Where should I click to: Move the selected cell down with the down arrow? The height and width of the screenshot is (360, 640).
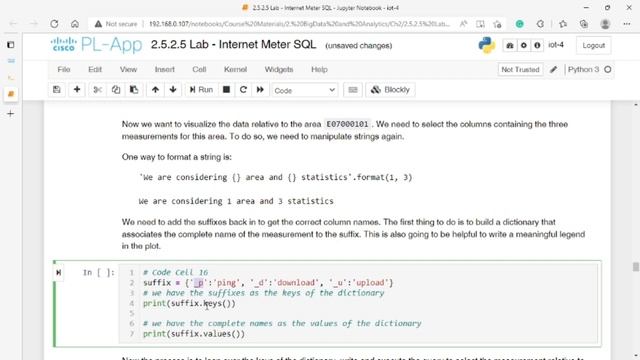point(173,90)
